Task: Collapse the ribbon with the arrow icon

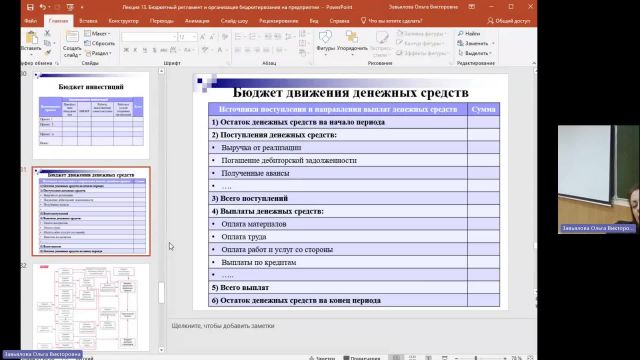Action: (533, 63)
